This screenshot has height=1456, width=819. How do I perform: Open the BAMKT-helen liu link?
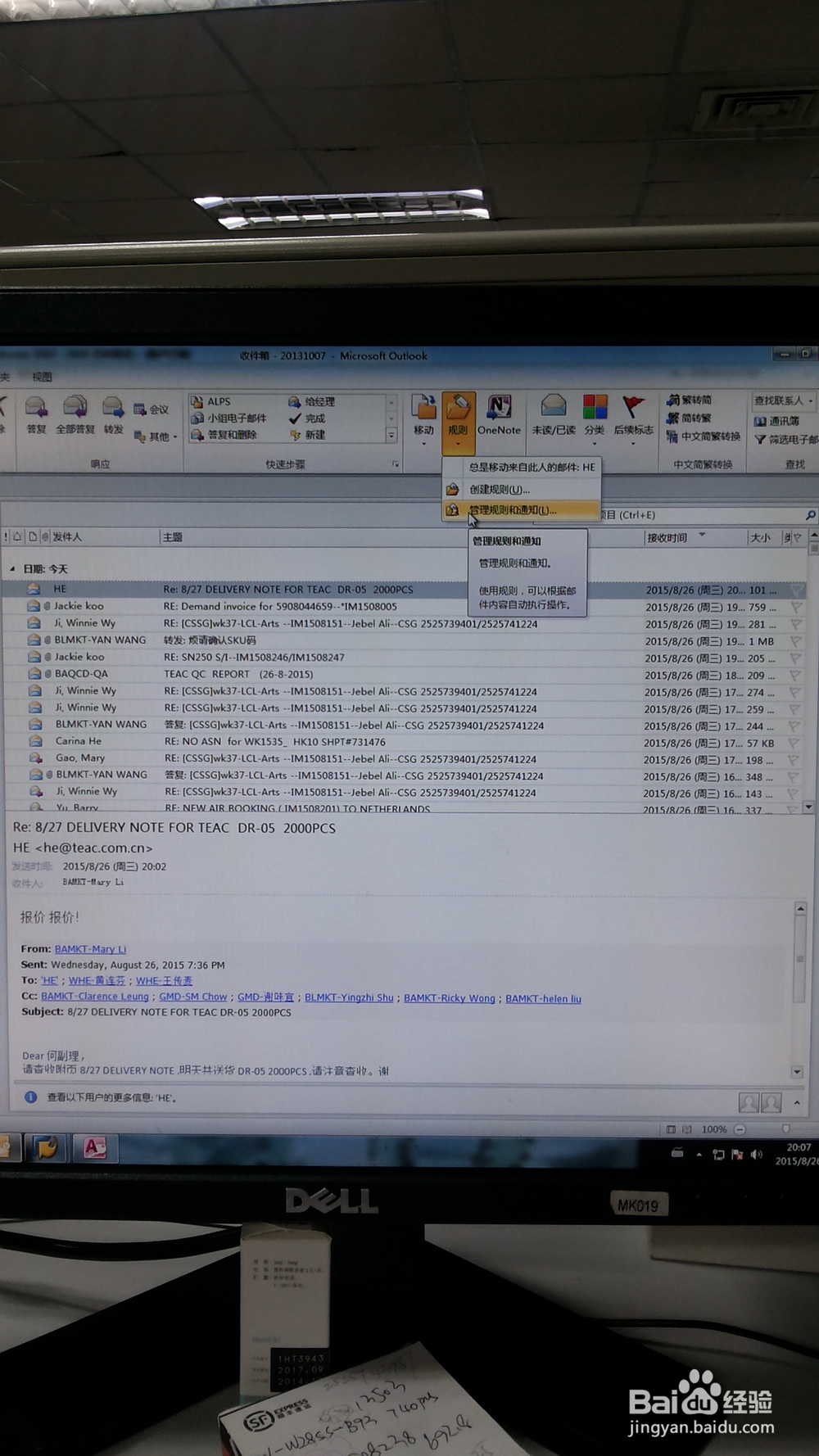(543, 999)
